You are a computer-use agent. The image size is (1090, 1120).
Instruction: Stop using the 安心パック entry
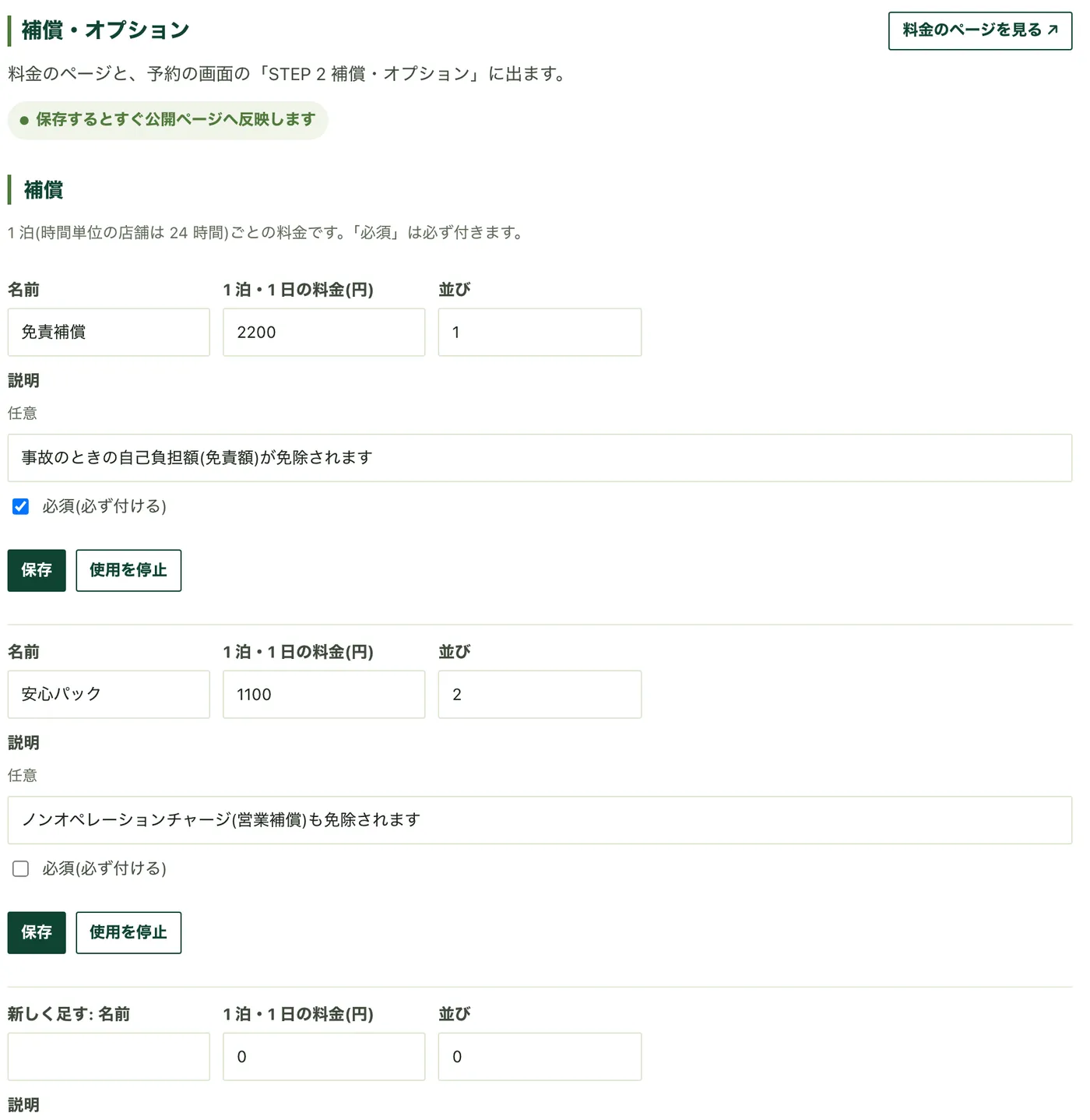coord(128,932)
